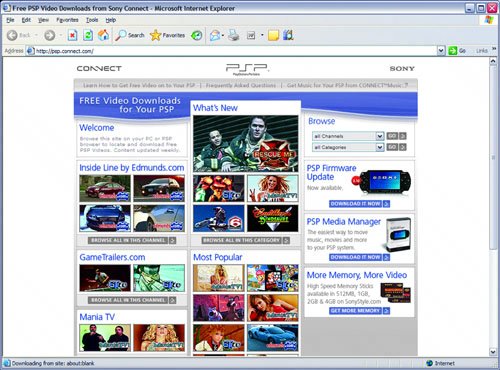
Task: Click the Print toolbar icon
Action: point(234,35)
